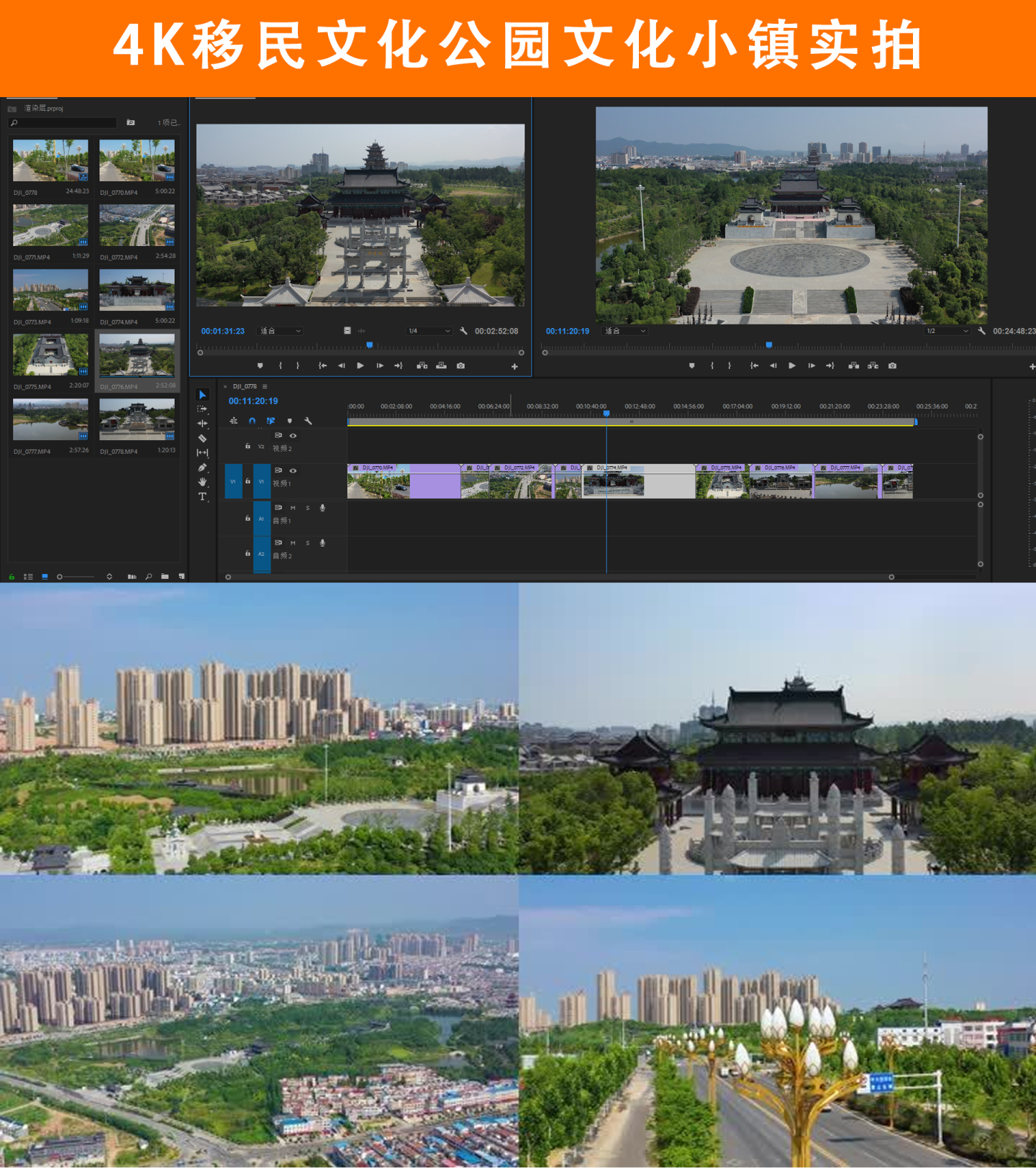Open timeline display settings wrench
Image resolution: width=1036 pixels, height=1168 pixels.
click(x=308, y=421)
